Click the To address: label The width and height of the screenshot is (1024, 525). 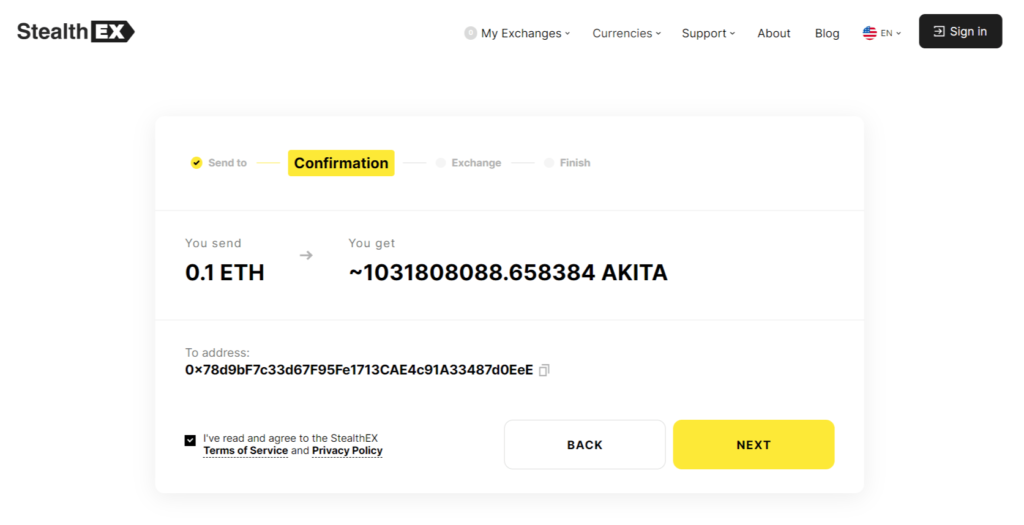[217, 353]
